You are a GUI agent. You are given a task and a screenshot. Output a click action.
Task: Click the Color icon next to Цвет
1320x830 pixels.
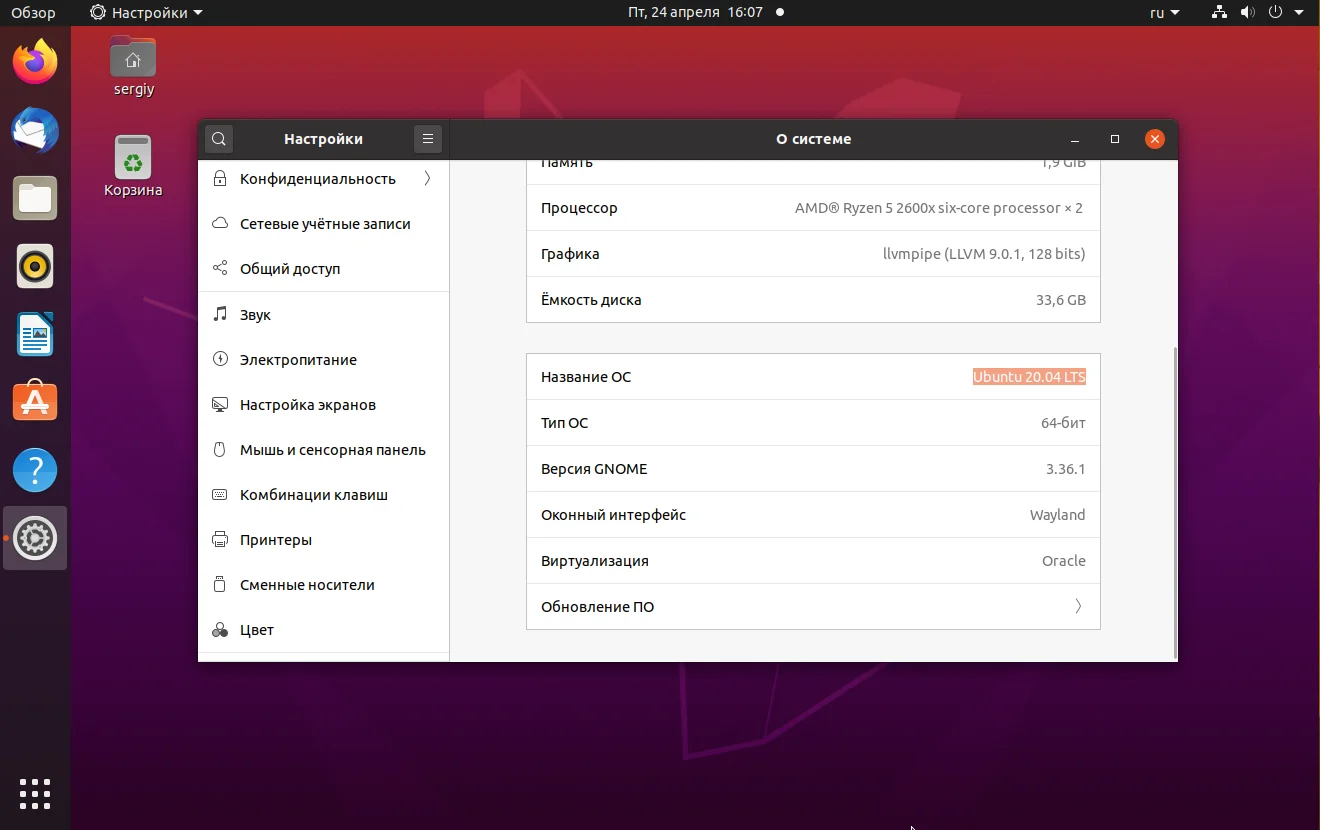pos(220,630)
